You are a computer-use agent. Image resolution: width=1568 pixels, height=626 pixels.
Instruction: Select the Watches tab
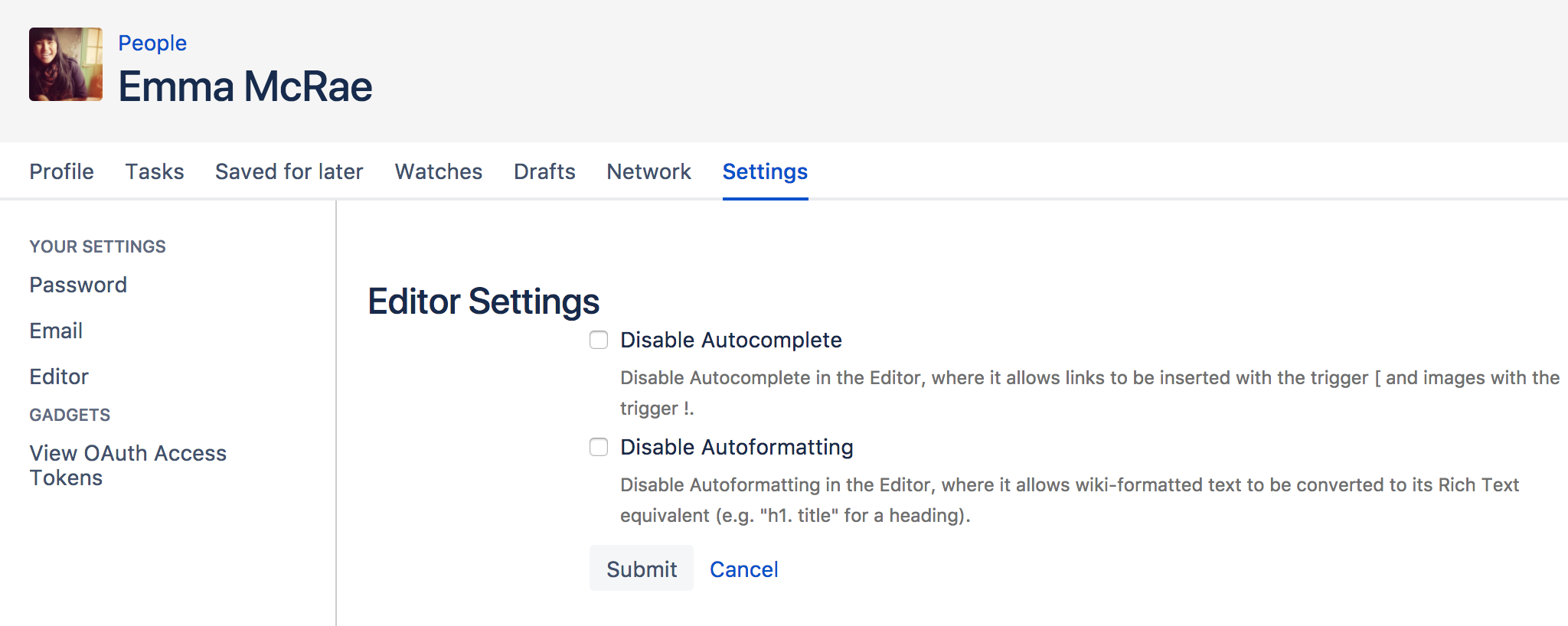438,171
